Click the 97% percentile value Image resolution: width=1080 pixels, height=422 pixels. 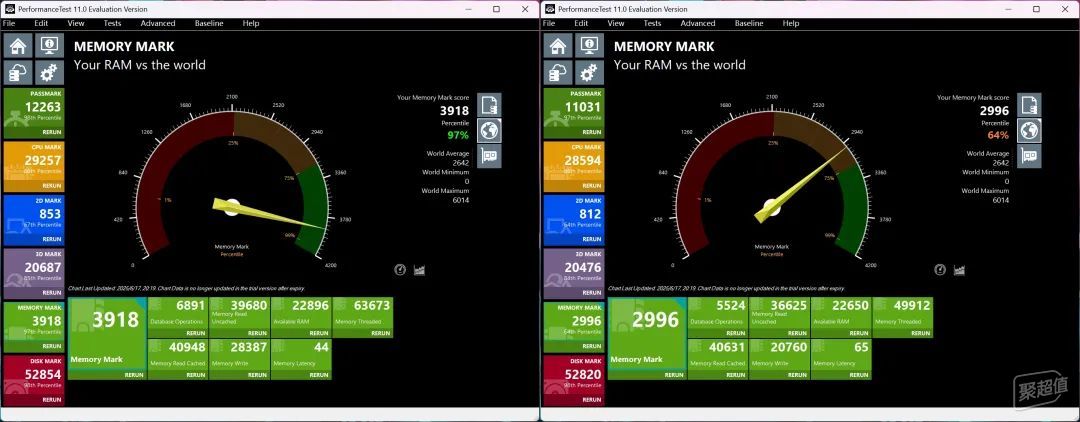pyautogui.click(x=459, y=135)
